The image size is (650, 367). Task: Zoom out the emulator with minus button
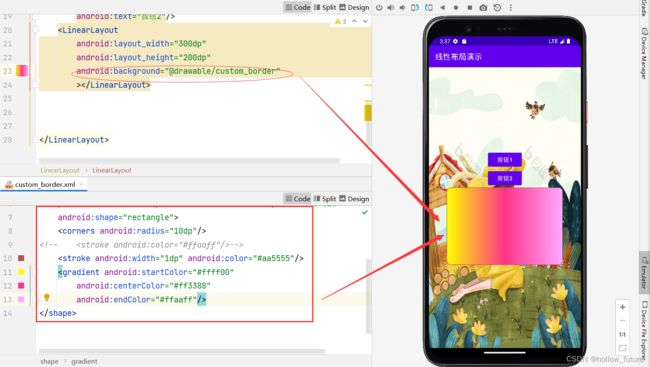pyautogui.click(x=622, y=321)
